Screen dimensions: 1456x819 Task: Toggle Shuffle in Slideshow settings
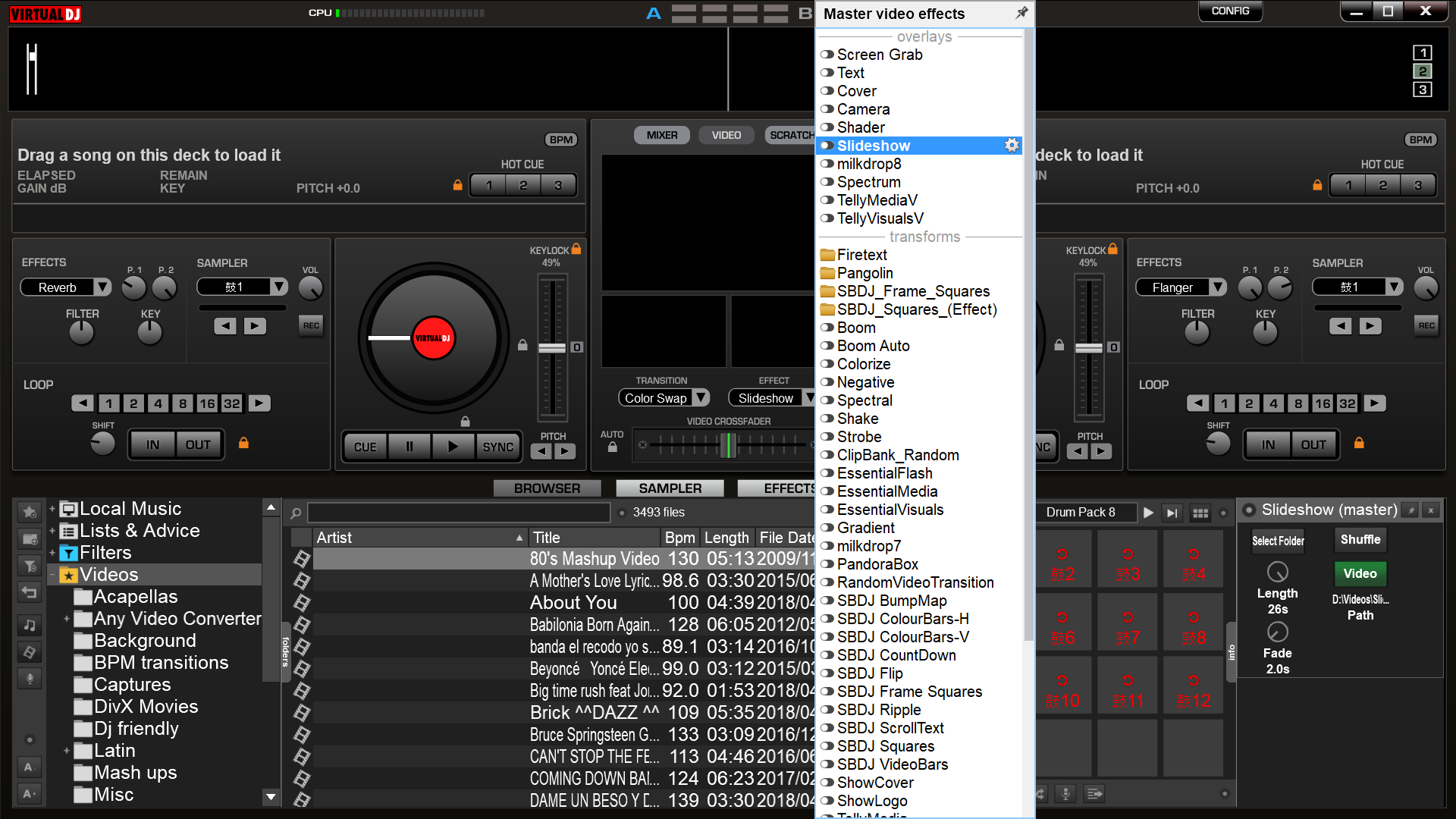point(1360,539)
